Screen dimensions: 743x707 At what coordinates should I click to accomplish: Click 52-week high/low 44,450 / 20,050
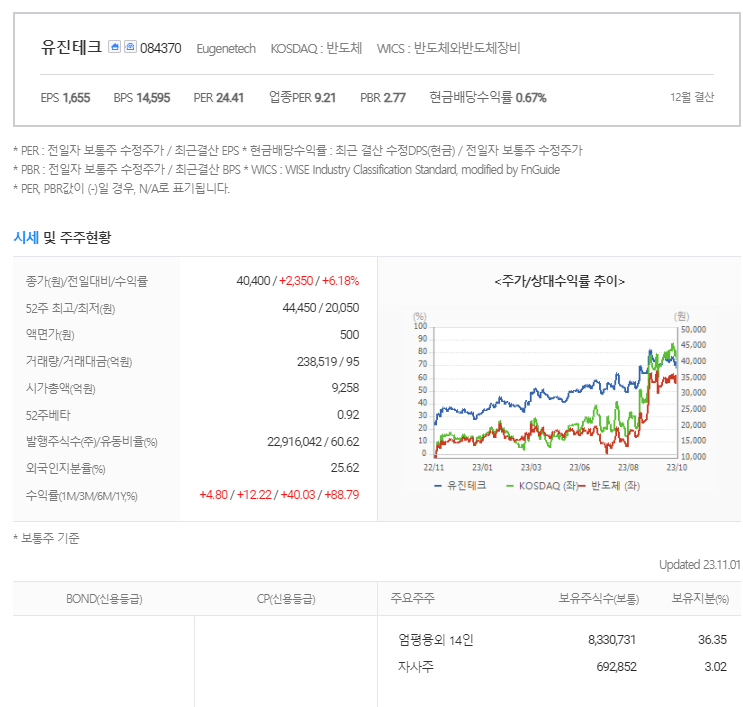(x=321, y=308)
